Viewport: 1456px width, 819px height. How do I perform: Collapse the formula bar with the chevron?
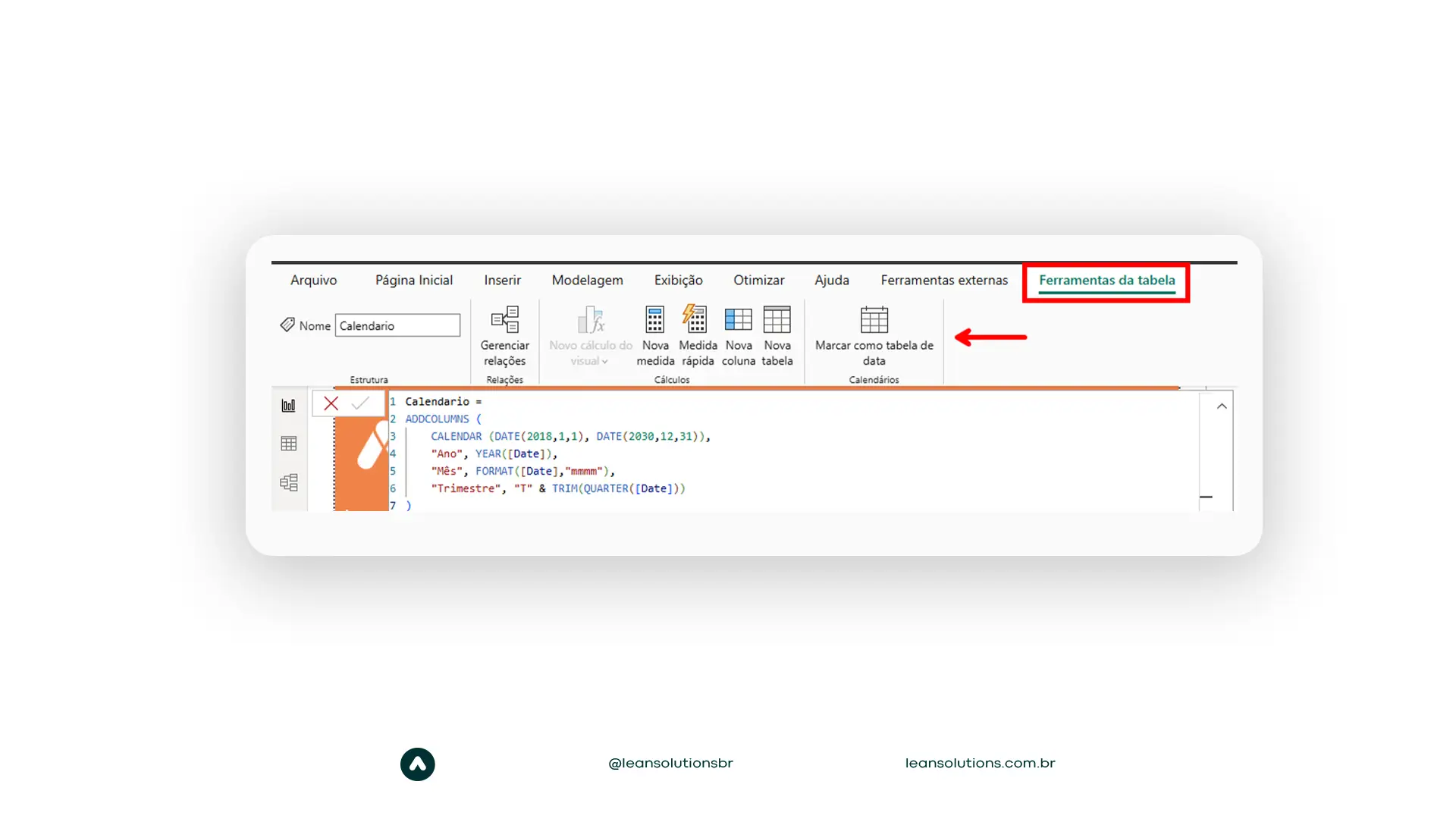1222,406
